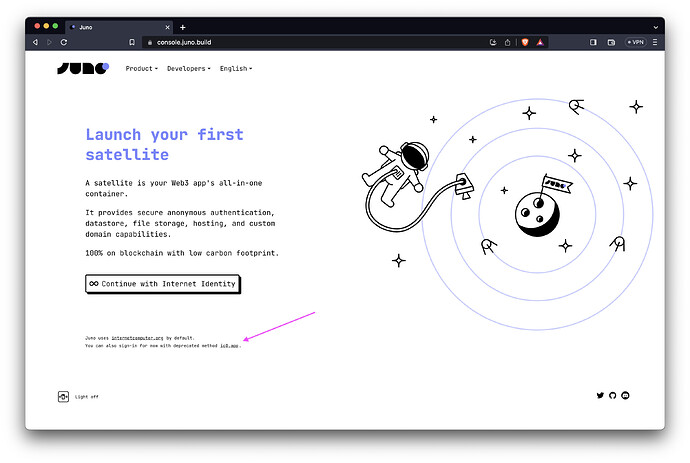This screenshot has height=463, width=690.
Task: Open Juno's GitHub repository
Action: pyautogui.click(x=613, y=395)
